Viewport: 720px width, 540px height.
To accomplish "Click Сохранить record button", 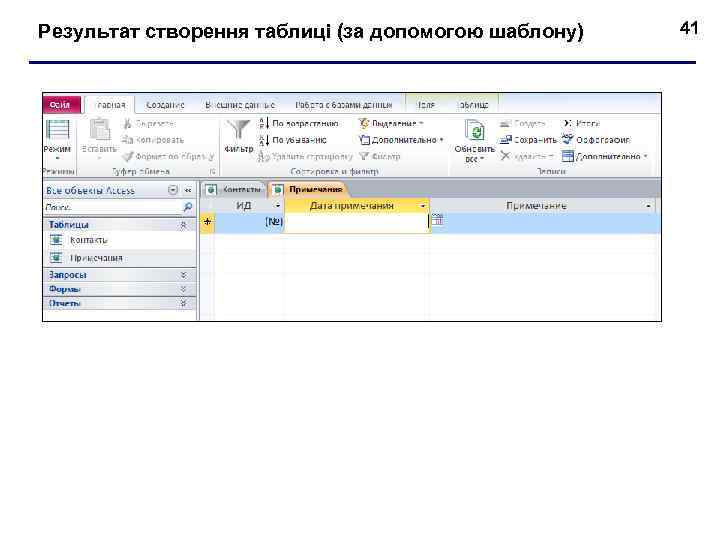I will click(x=529, y=140).
